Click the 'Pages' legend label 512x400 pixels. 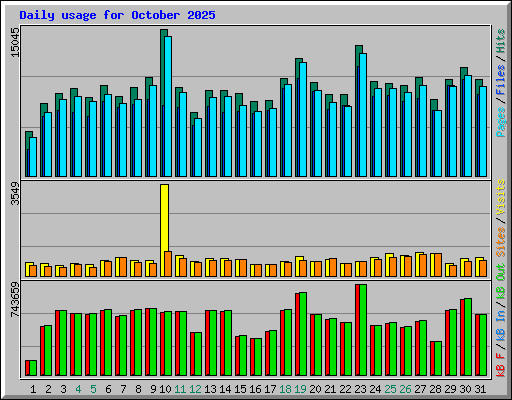pyautogui.click(x=500, y=122)
